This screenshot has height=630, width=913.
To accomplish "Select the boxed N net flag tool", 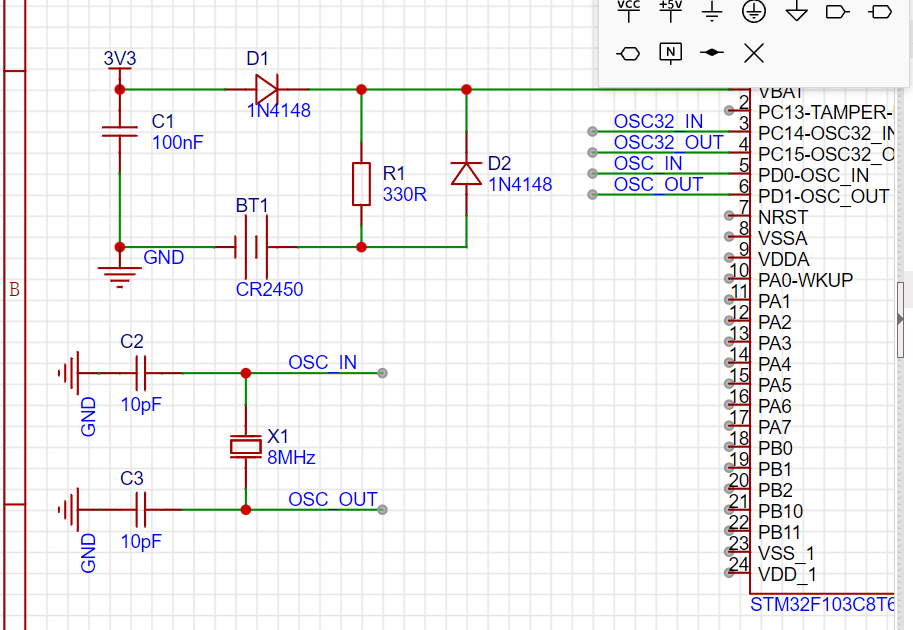I will 670,53.
